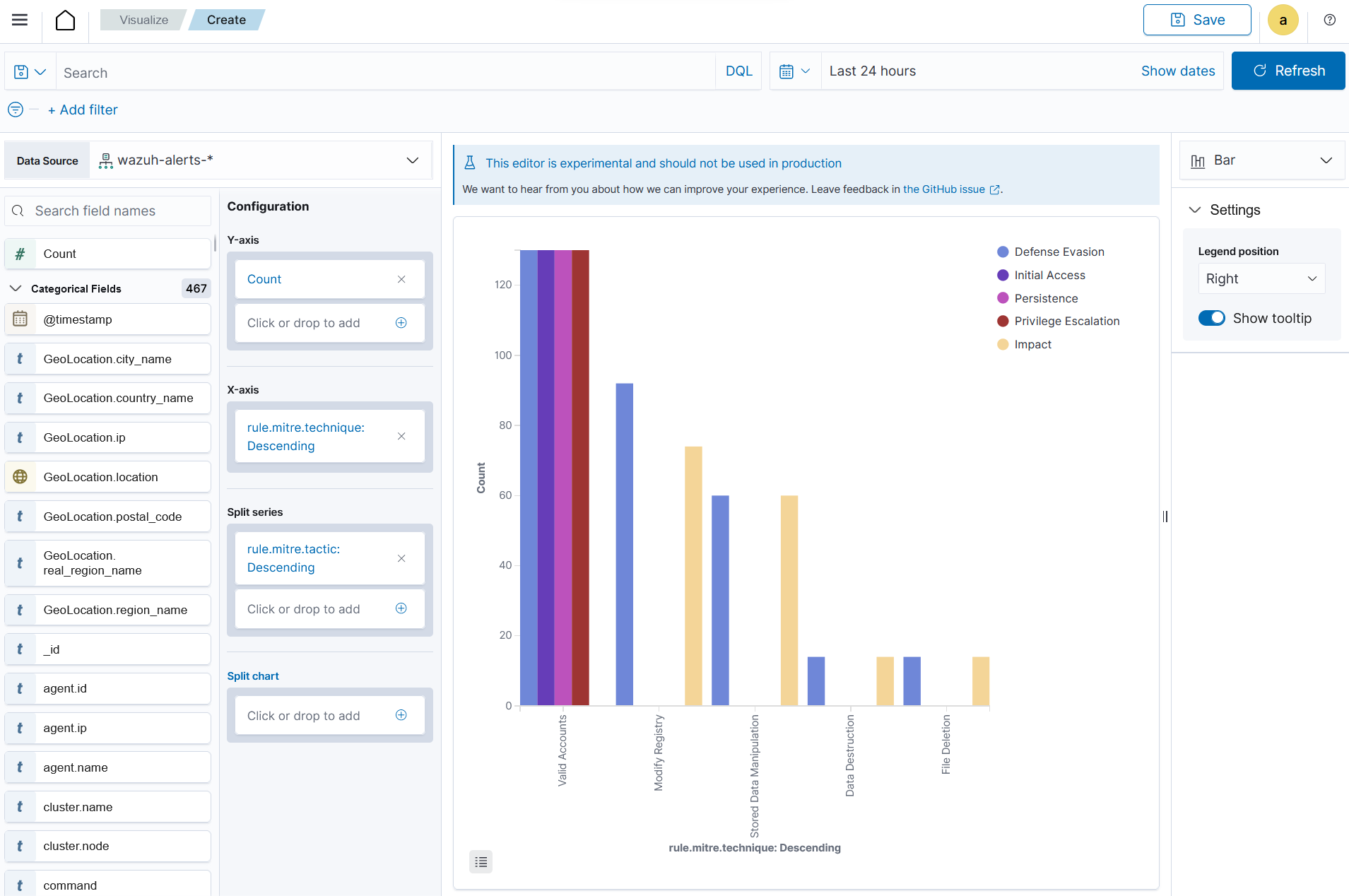The height and width of the screenshot is (896, 1349).
Task: Click the Count number field hash icon
Action: coord(20,254)
